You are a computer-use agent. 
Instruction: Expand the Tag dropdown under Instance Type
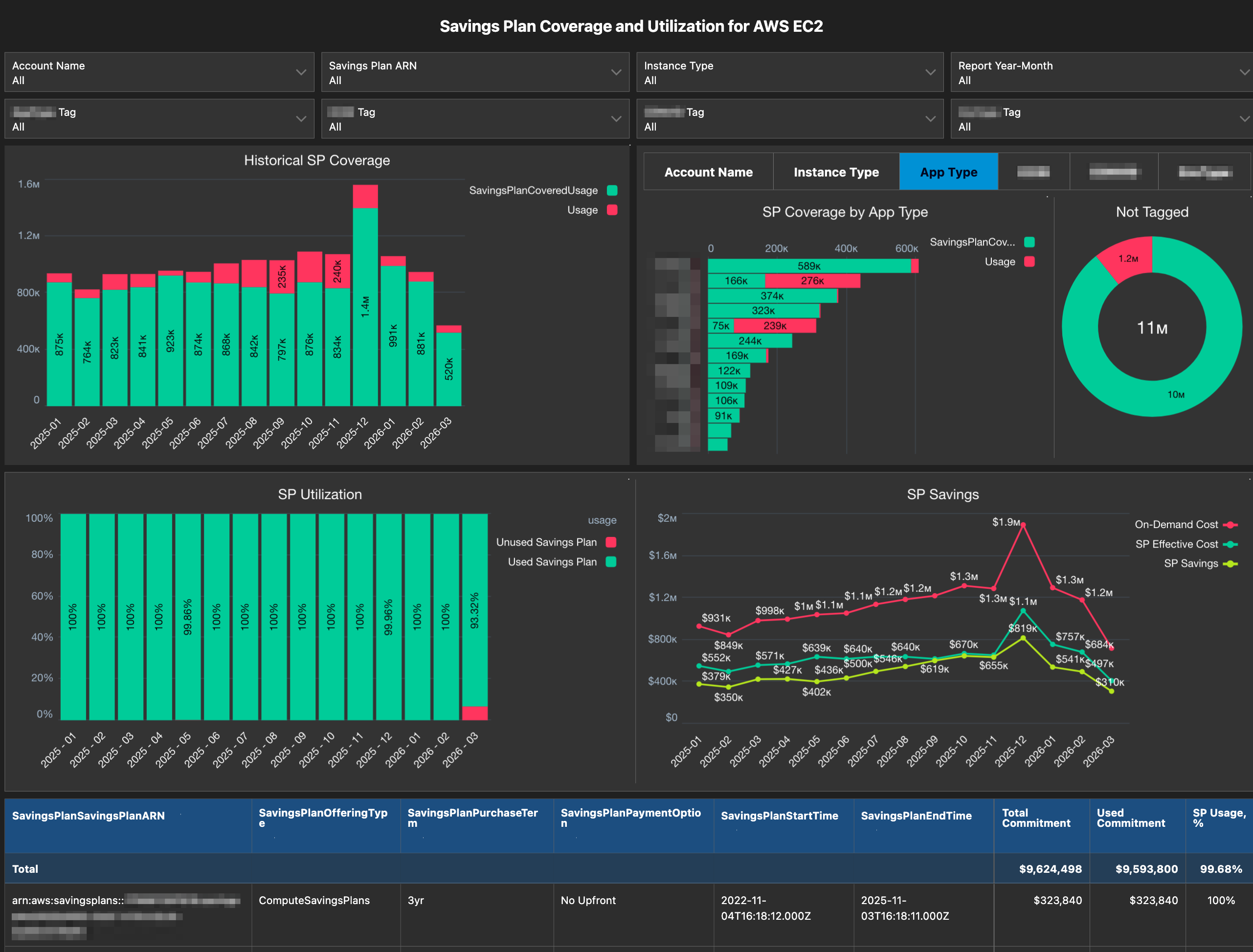(790, 119)
